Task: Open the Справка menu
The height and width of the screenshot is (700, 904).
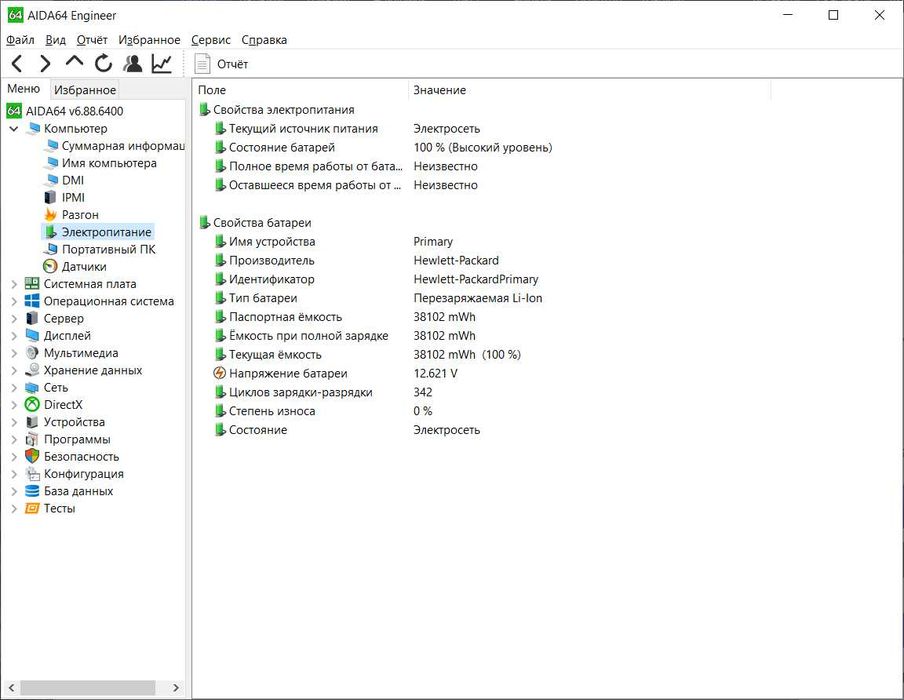Action: click(x=264, y=40)
